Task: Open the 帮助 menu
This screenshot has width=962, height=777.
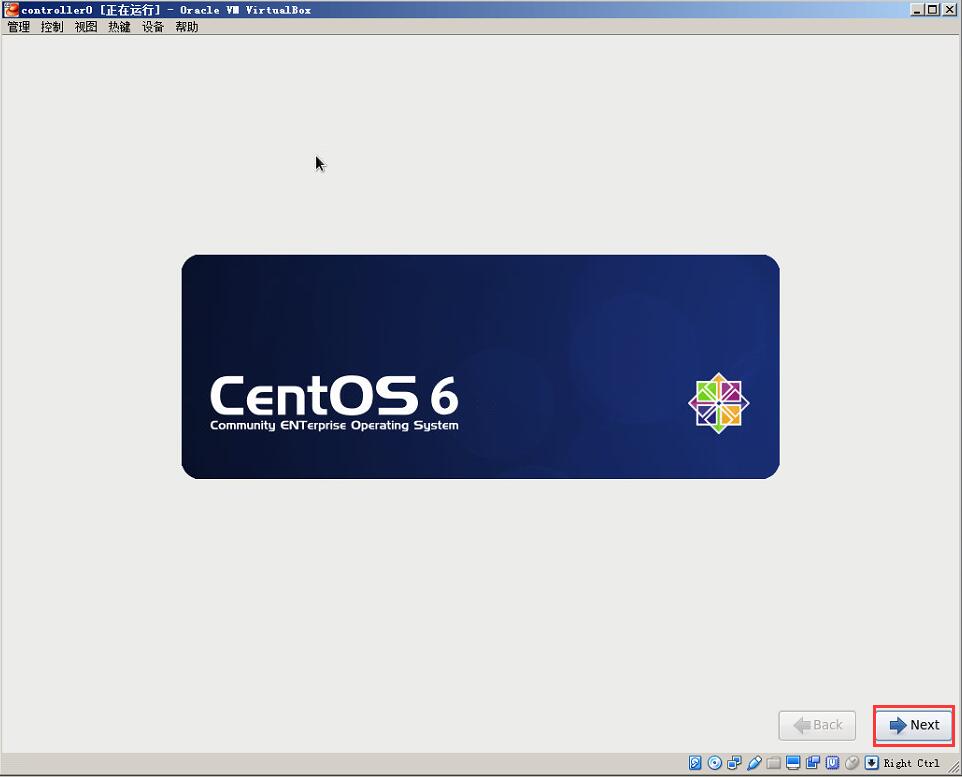Action: pyautogui.click(x=187, y=27)
